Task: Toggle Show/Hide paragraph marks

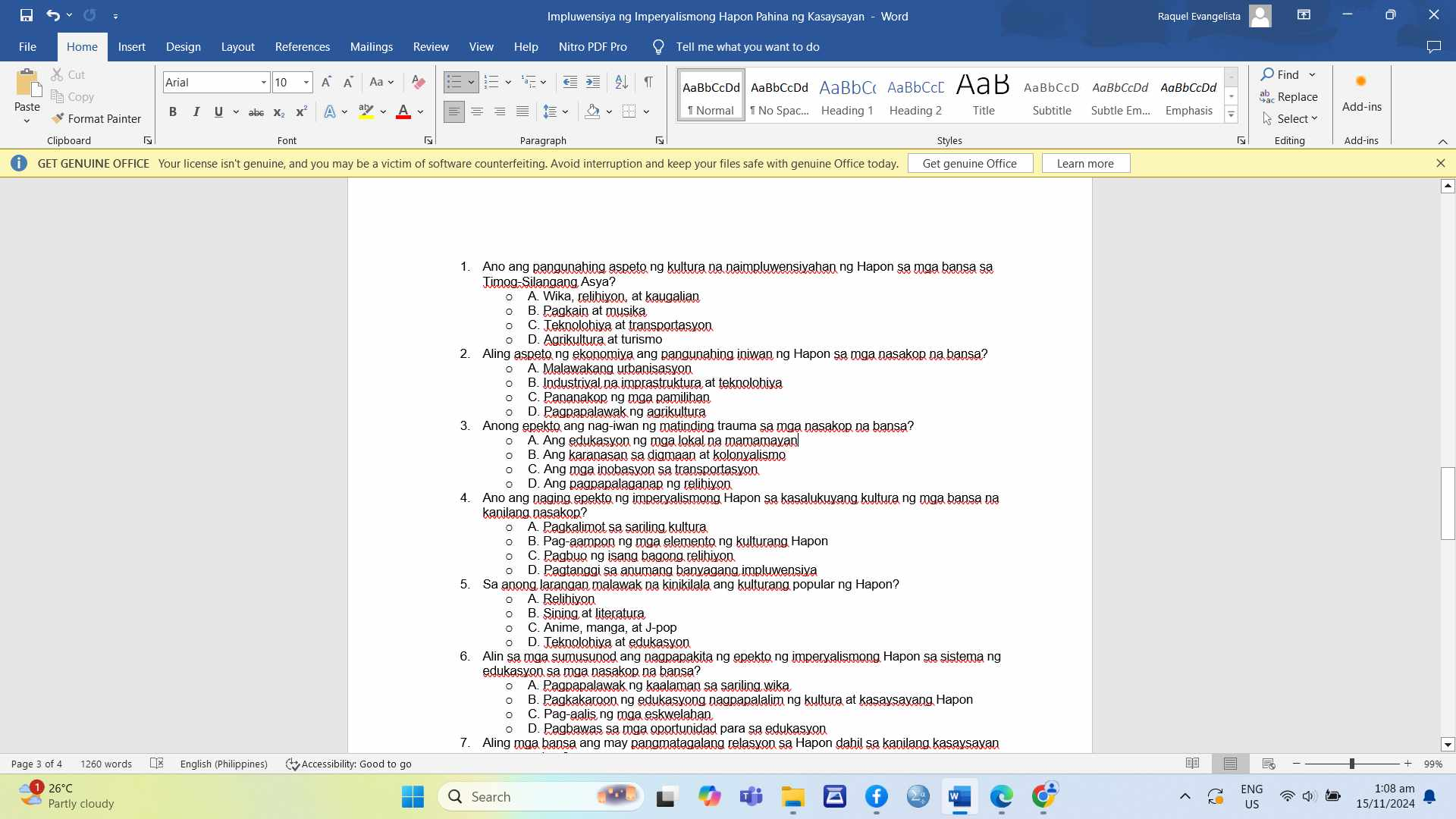Action: [648, 82]
